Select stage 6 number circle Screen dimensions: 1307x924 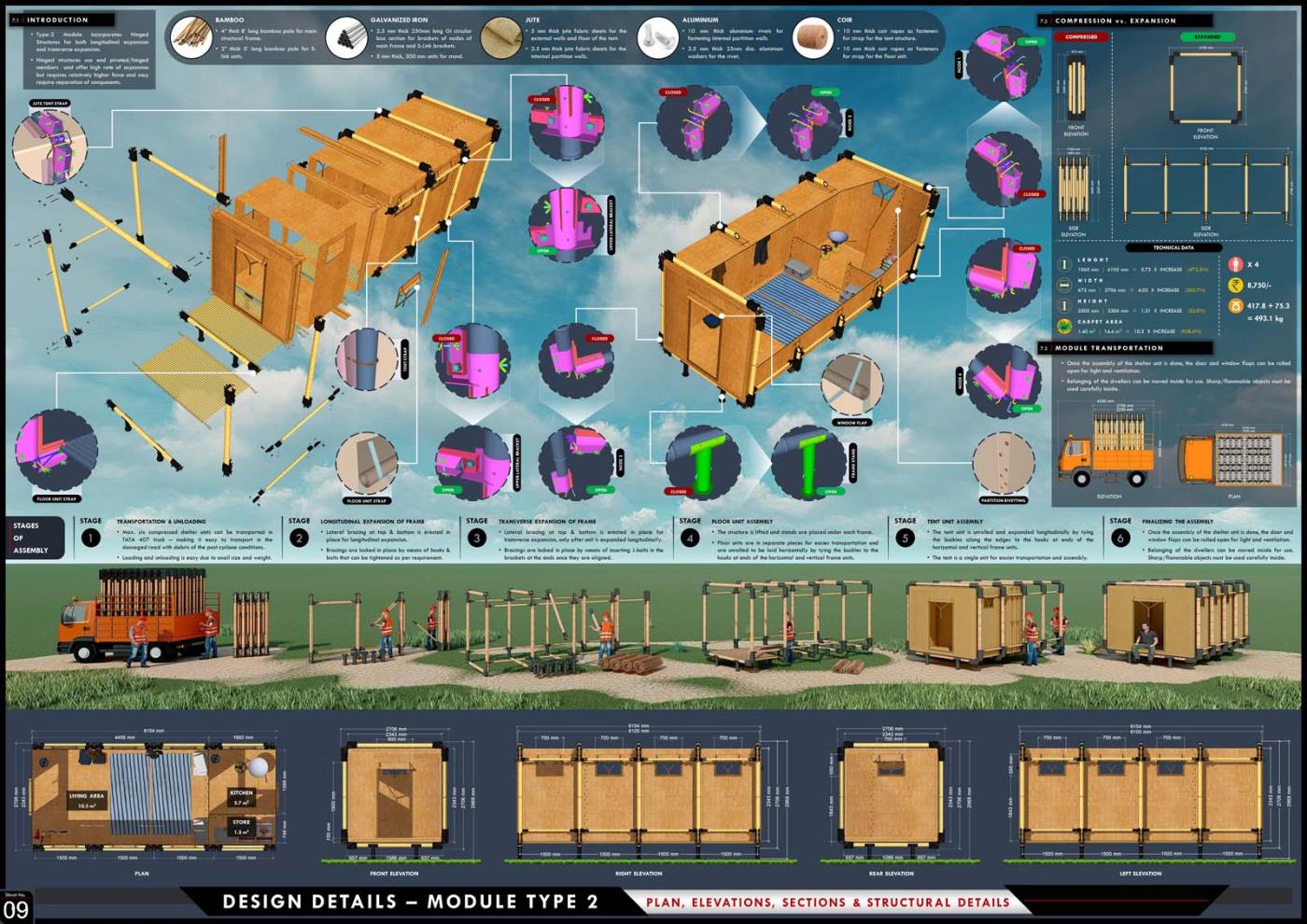click(1120, 538)
